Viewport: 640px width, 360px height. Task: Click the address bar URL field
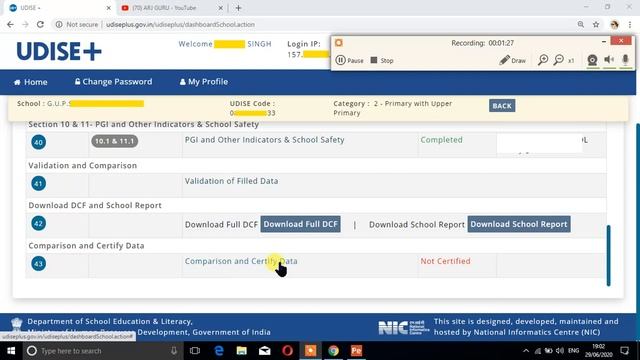(180, 24)
